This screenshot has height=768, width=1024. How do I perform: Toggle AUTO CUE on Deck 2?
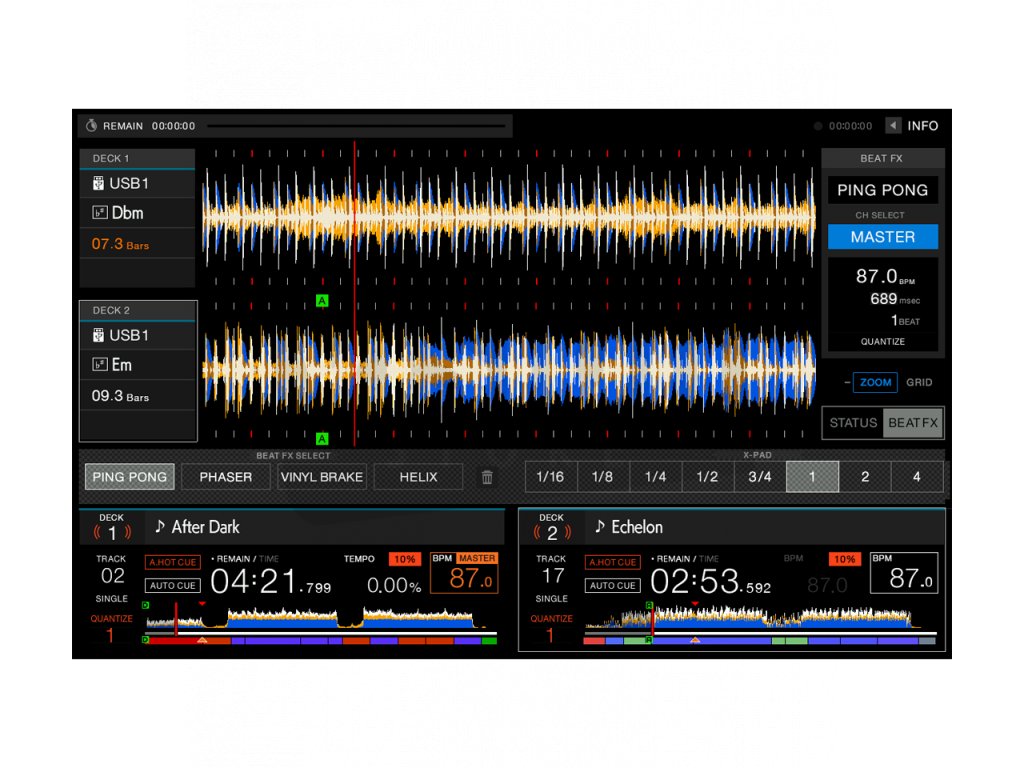[612, 586]
